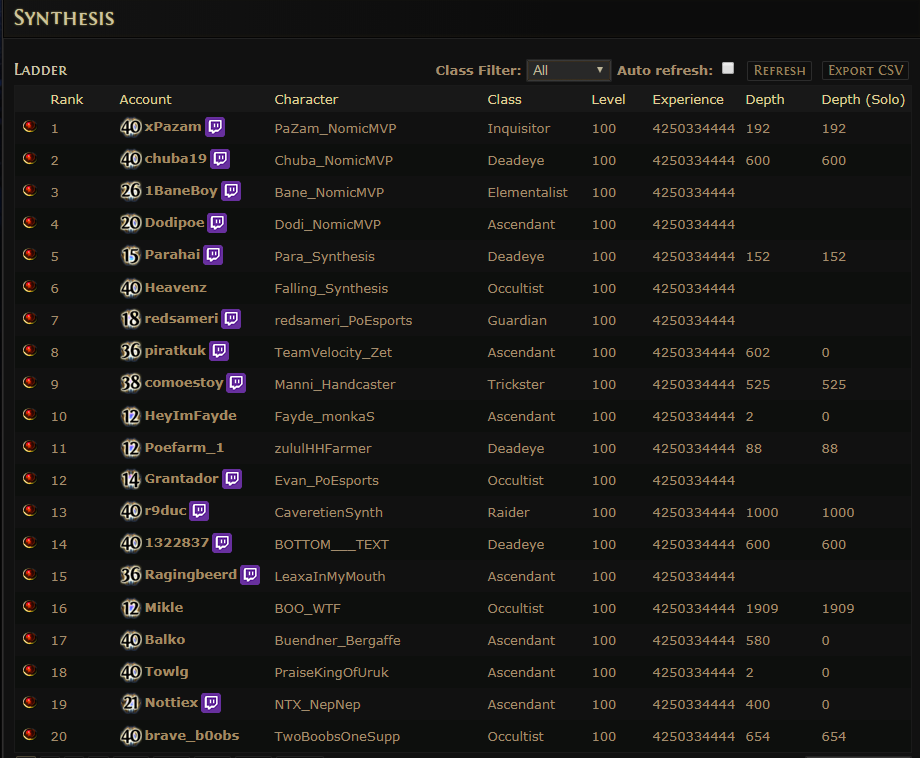
Task: Open Ragingbeerd's Twitch stream icon
Action: pyautogui.click(x=250, y=574)
